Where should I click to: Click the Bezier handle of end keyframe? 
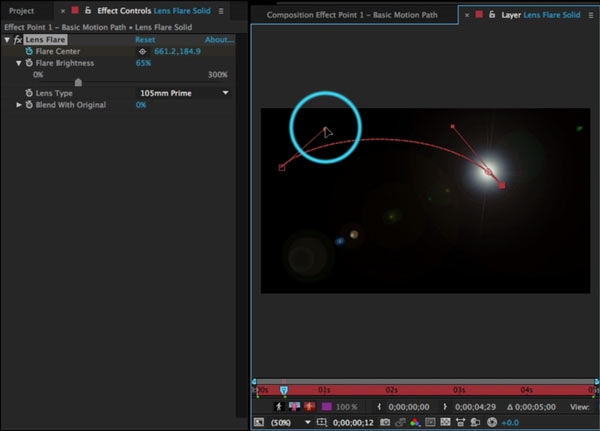[453, 126]
